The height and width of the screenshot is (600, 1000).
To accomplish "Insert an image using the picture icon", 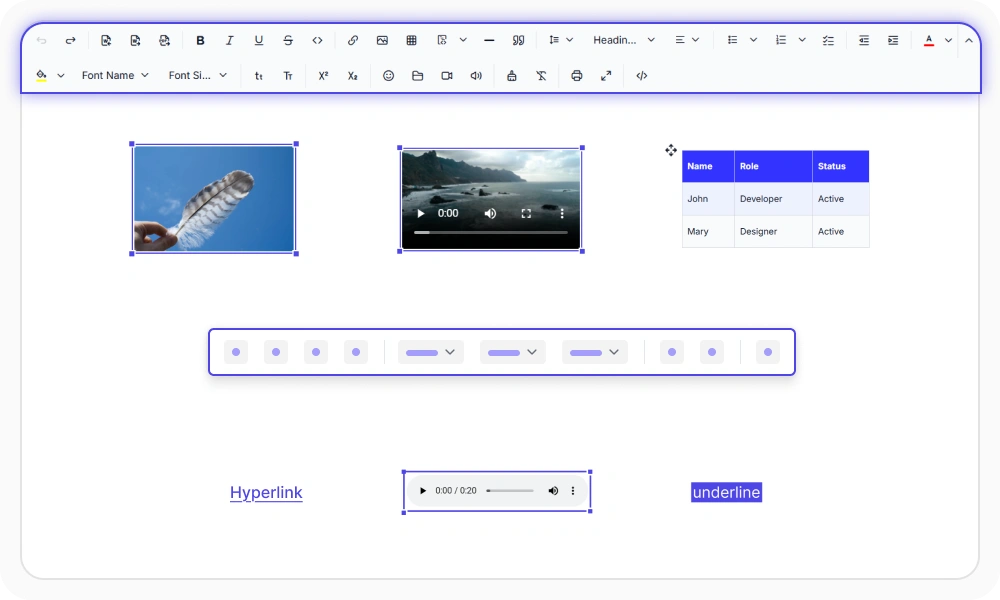I will (x=382, y=40).
